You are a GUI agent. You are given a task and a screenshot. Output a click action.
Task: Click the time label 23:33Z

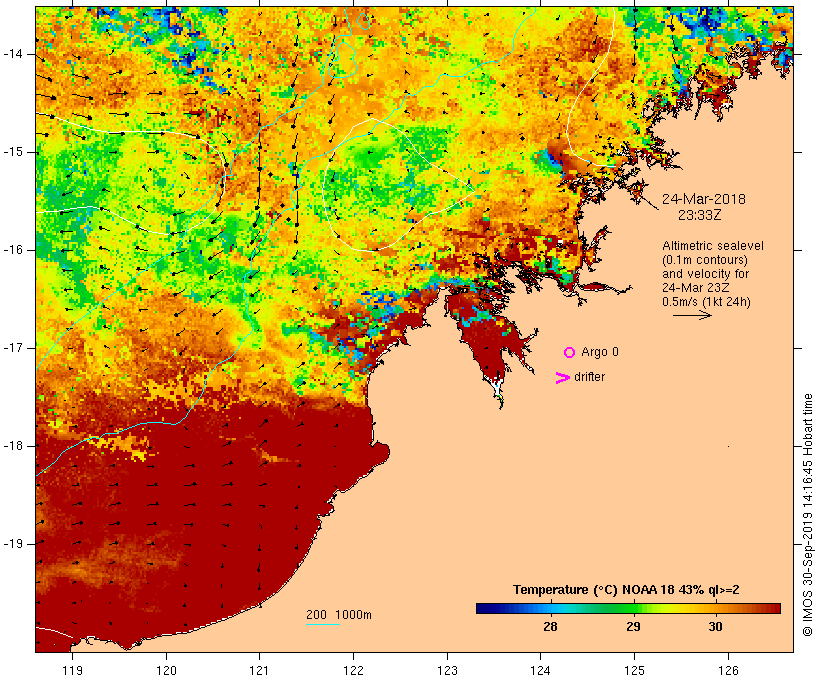tap(700, 215)
